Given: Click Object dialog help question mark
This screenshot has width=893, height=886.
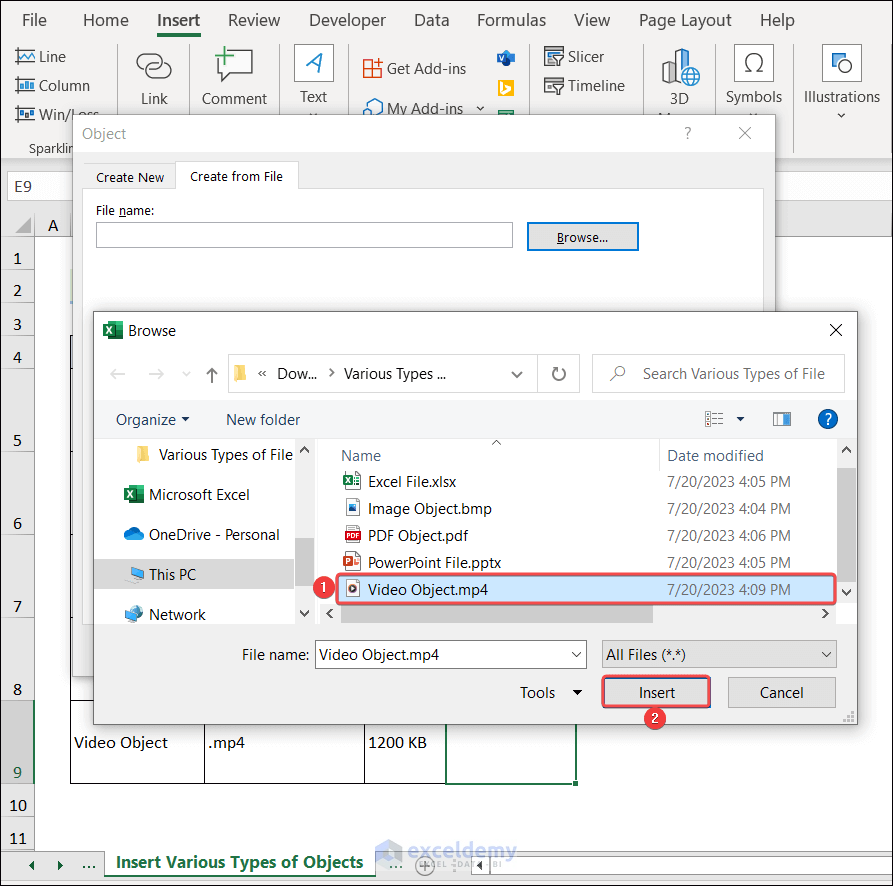Looking at the screenshot, I should click(688, 133).
